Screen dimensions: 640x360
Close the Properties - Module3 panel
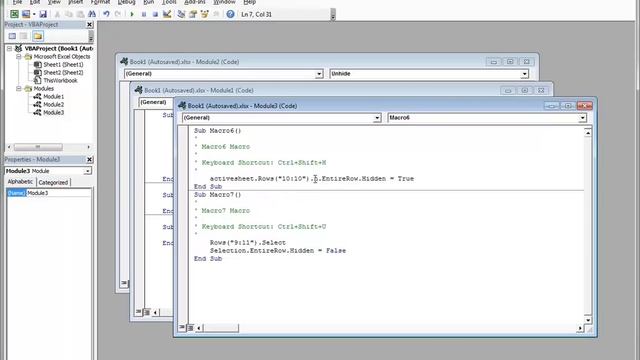(x=89, y=159)
